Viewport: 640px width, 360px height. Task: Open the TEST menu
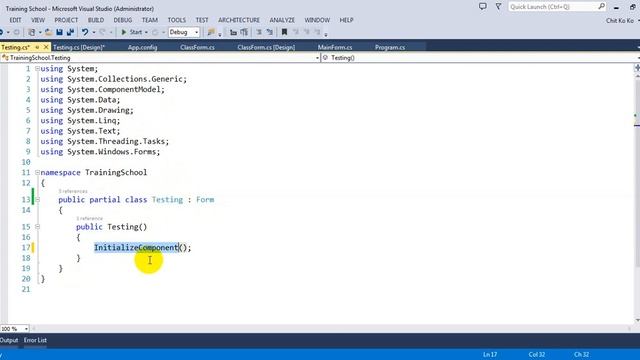[x=202, y=20]
